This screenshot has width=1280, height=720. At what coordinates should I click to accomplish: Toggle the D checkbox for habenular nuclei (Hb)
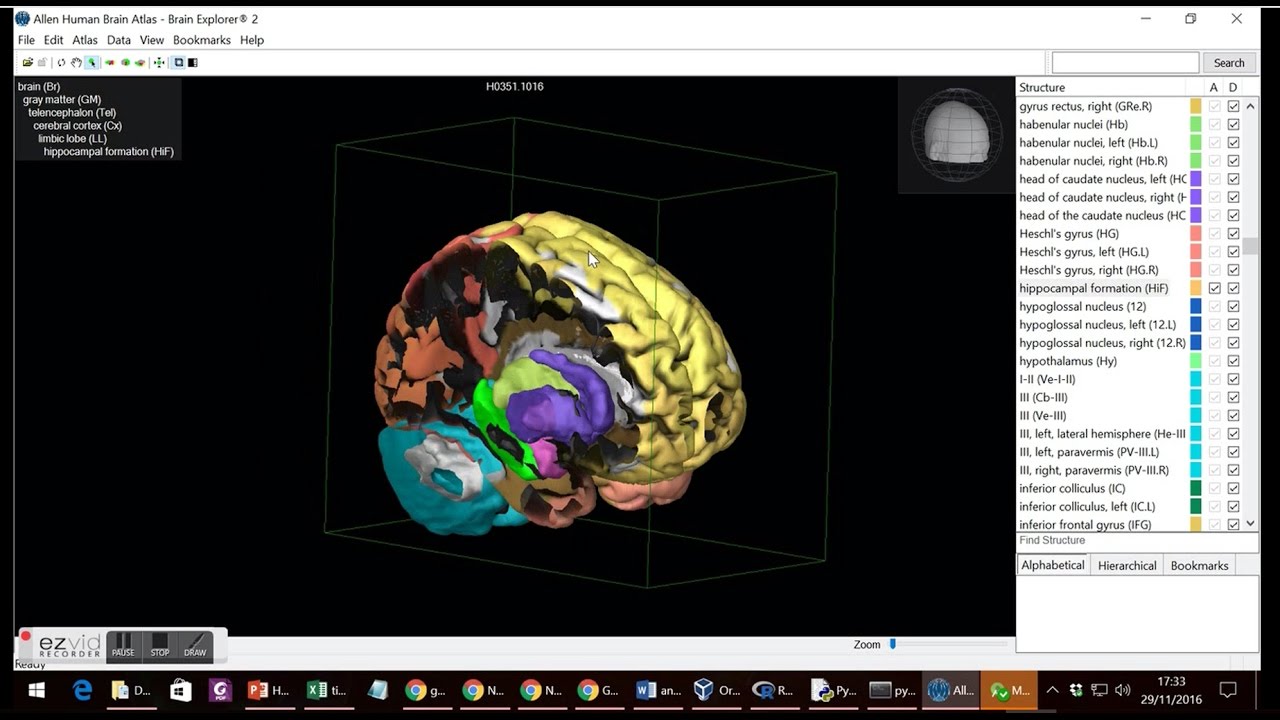coord(1233,125)
